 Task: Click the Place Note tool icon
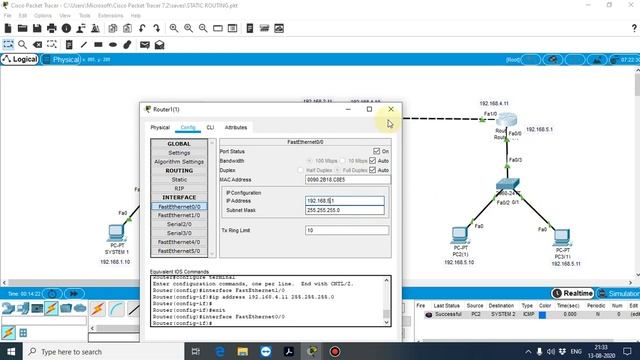[69, 44]
